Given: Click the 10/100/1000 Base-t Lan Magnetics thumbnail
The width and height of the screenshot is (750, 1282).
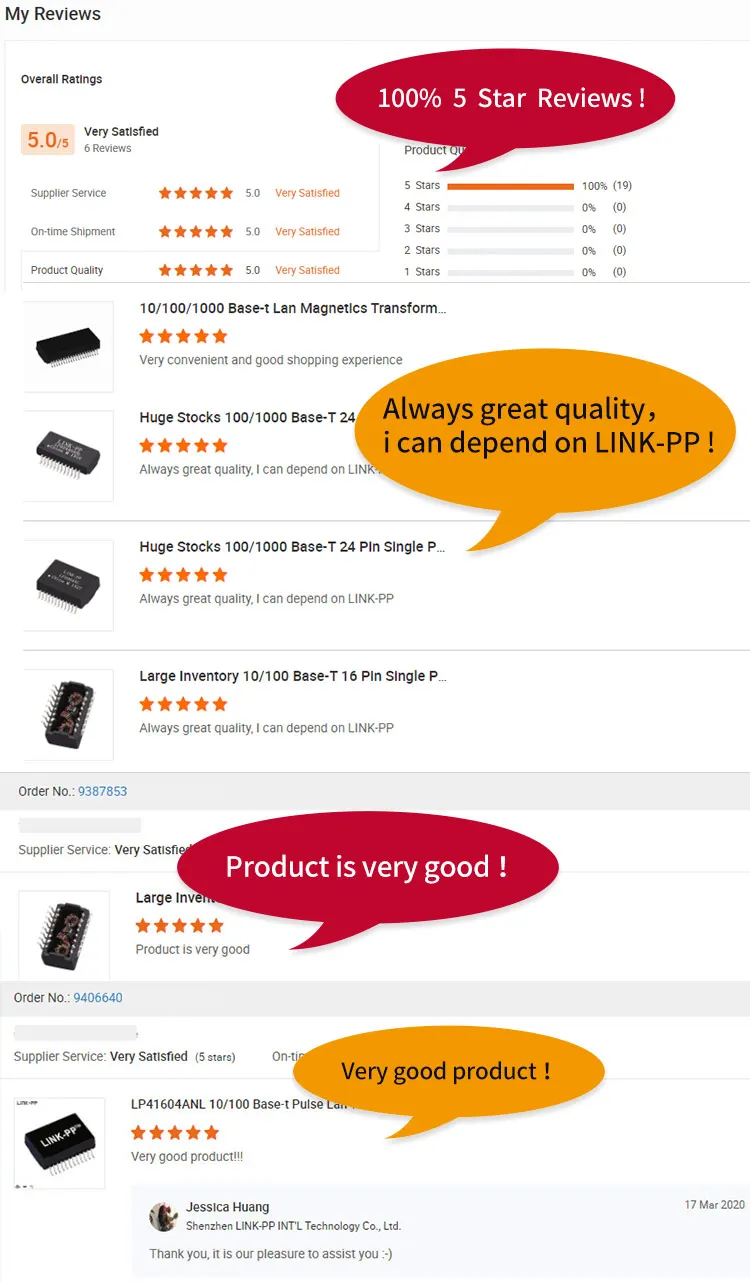Looking at the screenshot, I should click(68, 347).
